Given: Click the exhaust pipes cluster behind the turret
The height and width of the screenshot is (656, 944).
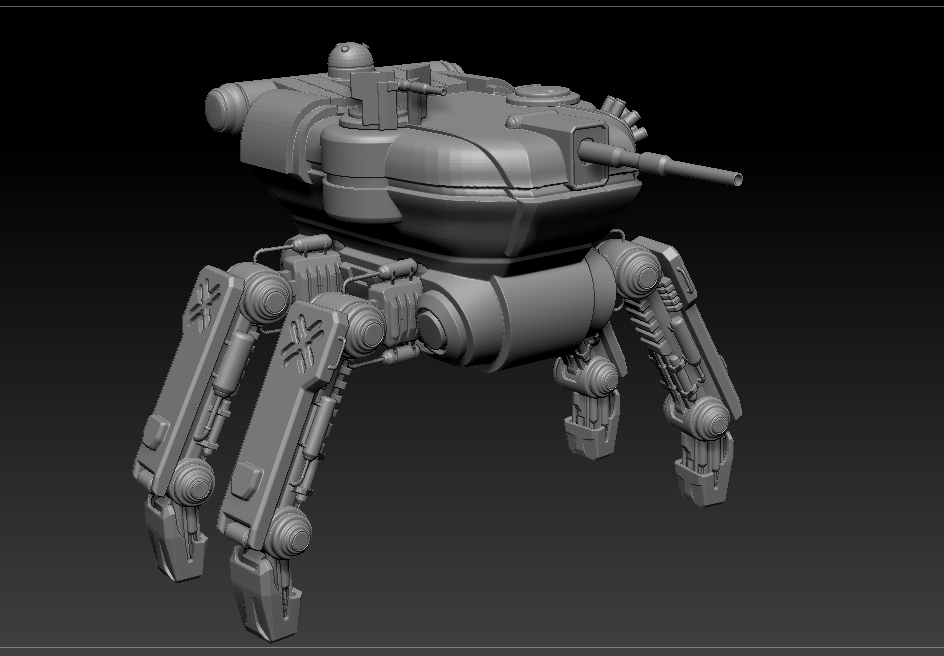Looking at the screenshot, I should point(626,117).
